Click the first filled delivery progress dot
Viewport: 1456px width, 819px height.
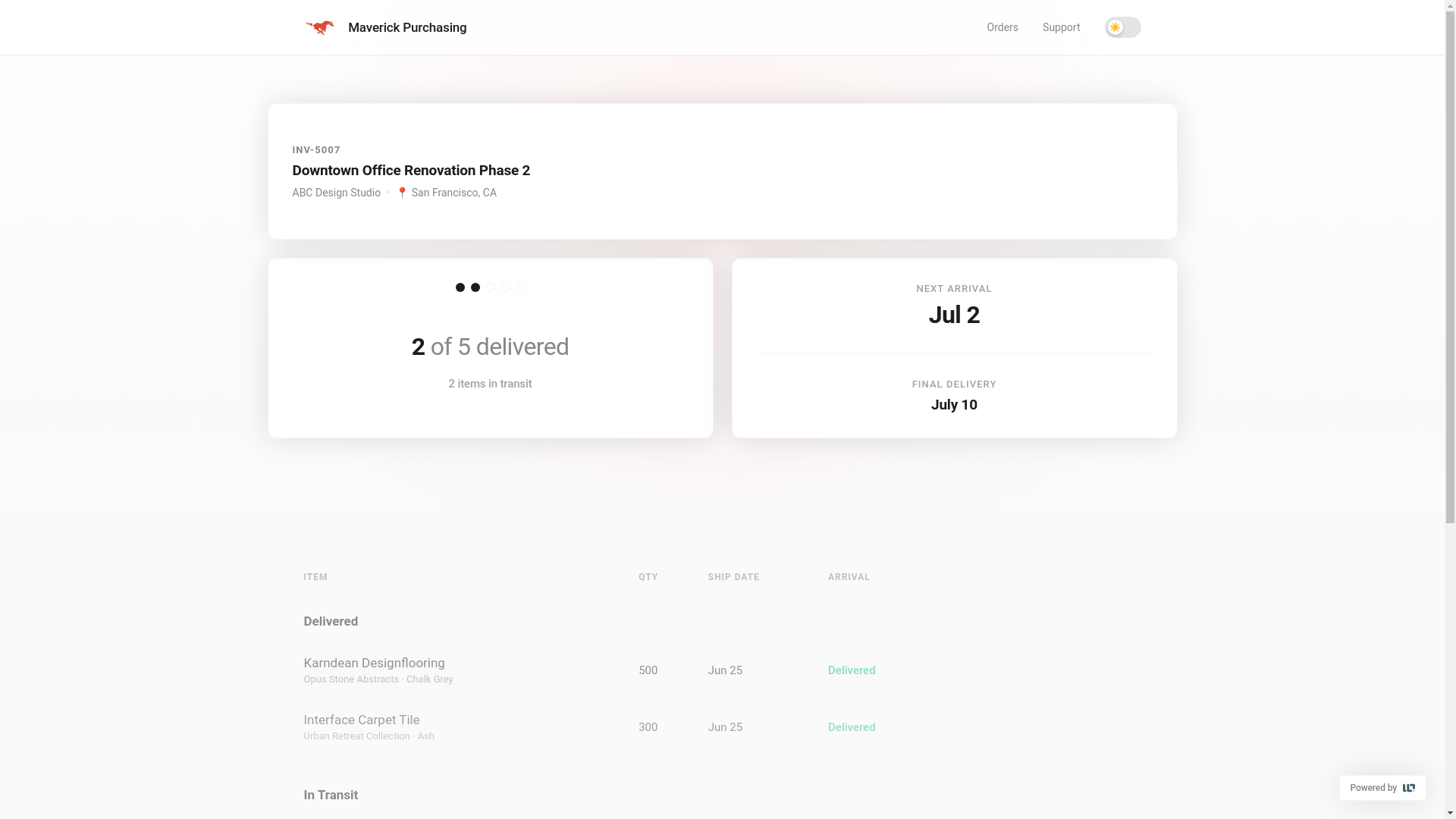click(460, 287)
